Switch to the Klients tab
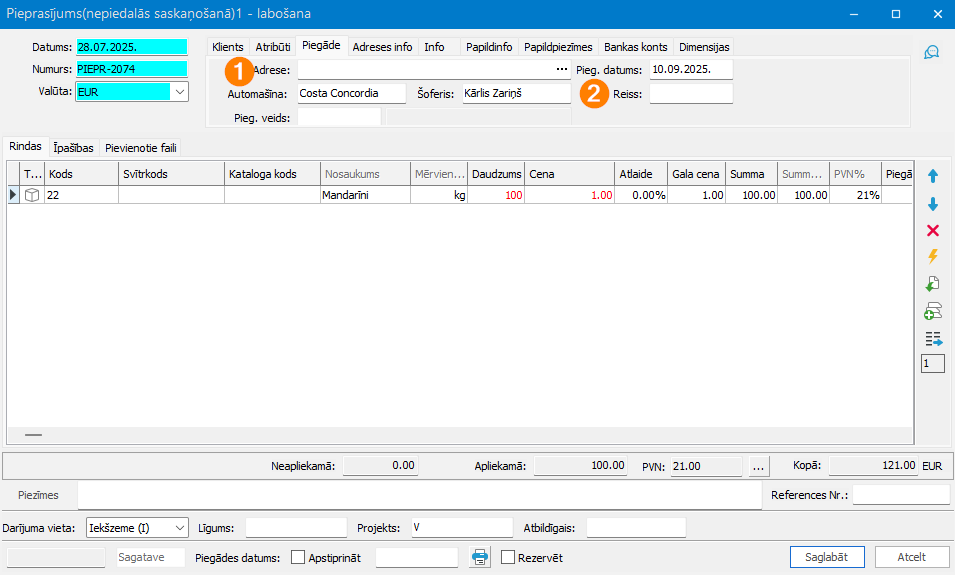Image resolution: width=955 pixels, height=575 pixels. coord(228,47)
